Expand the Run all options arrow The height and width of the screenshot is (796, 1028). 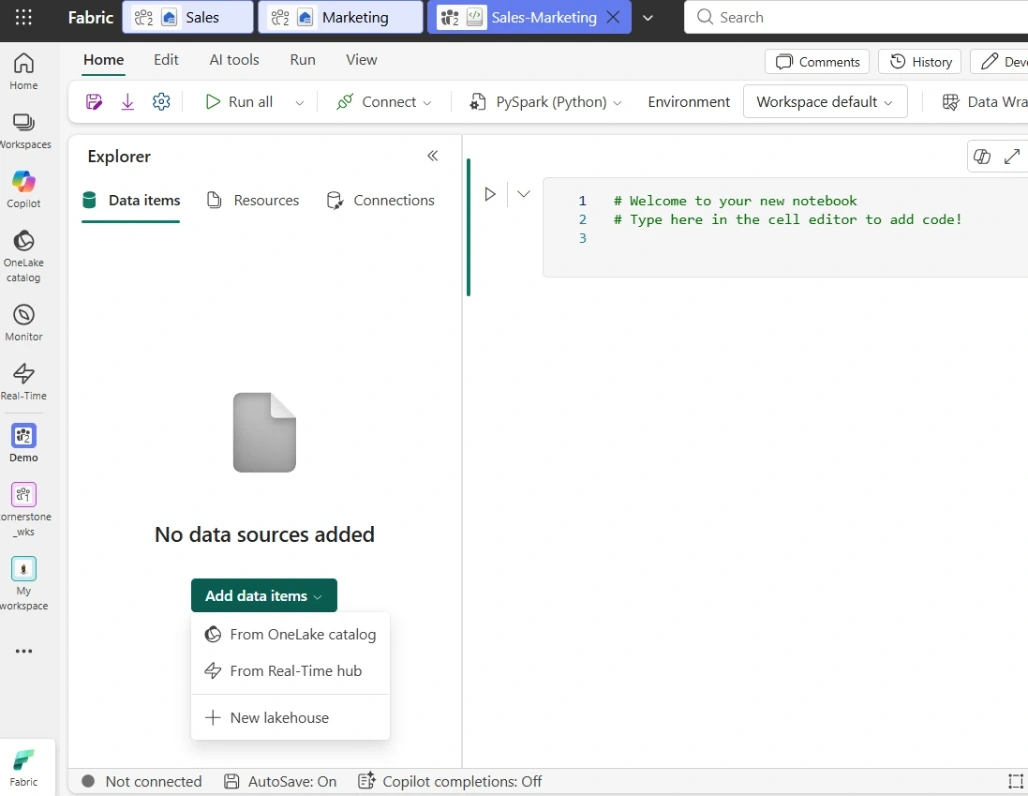point(300,102)
